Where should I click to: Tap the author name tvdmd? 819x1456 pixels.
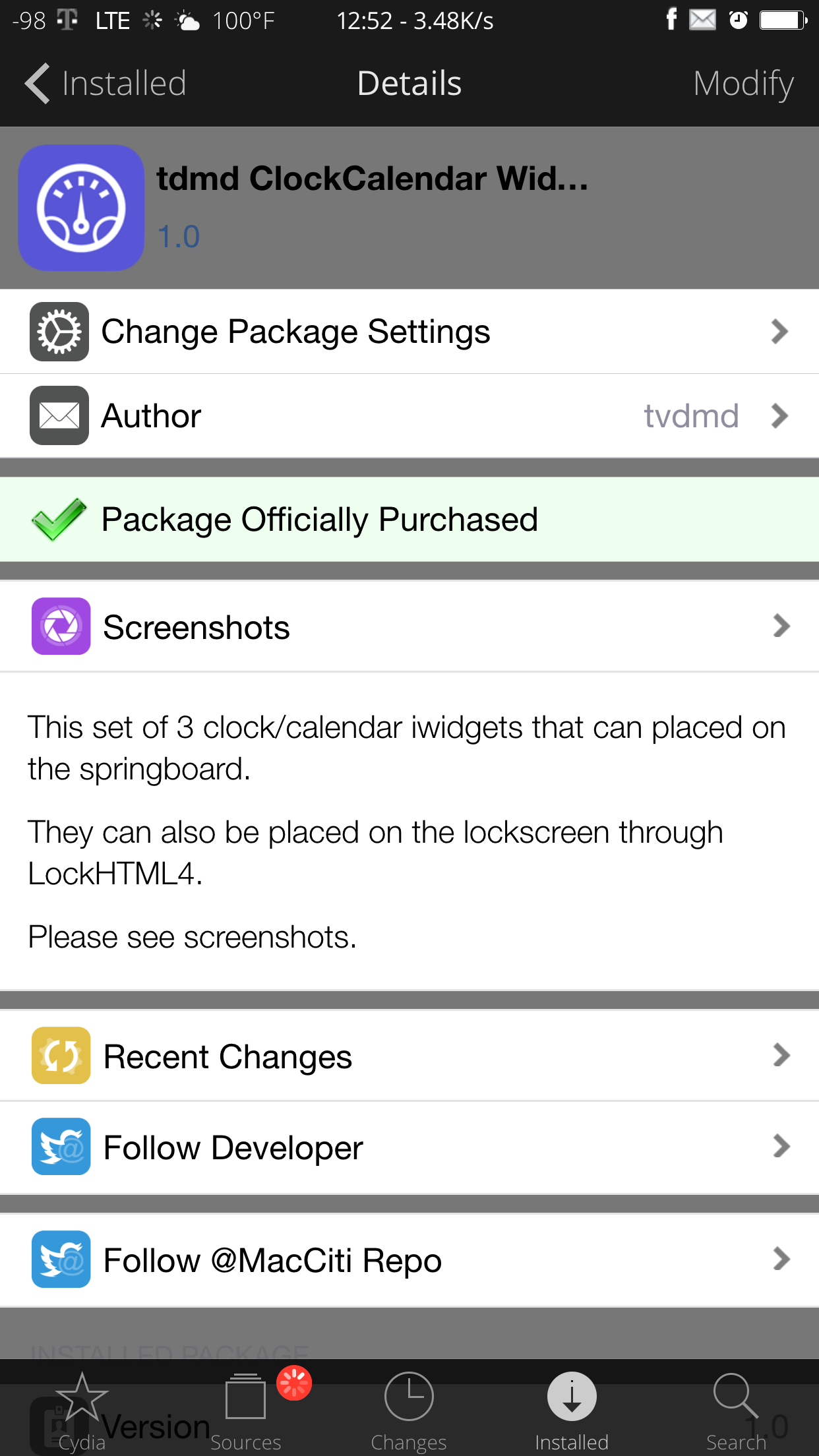coord(691,416)
